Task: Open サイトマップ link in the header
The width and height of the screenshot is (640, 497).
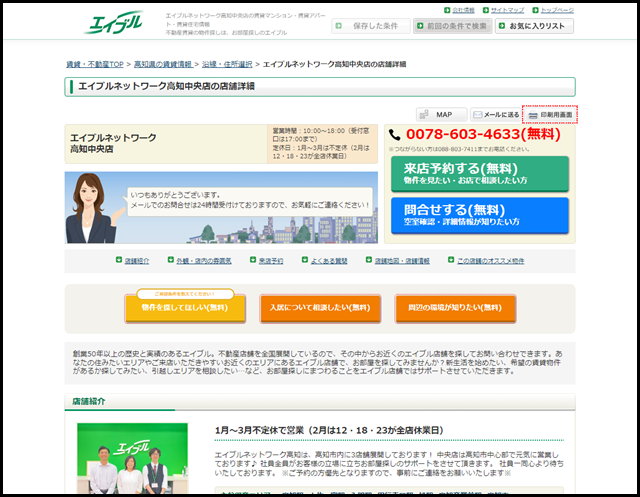Action: coord(507,10)
